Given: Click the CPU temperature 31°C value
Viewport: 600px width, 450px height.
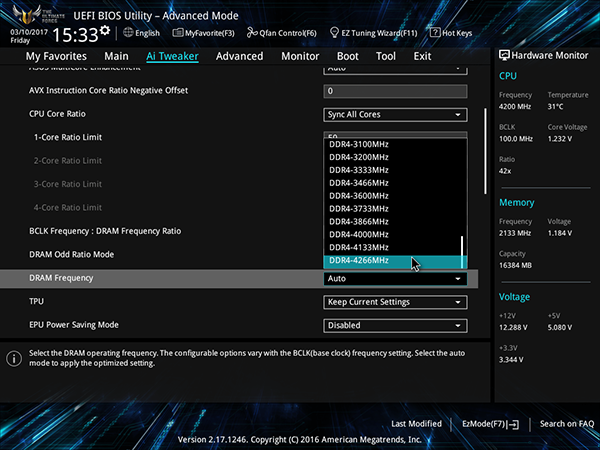Looking at the screenshot, I should (x=555, y=107).
